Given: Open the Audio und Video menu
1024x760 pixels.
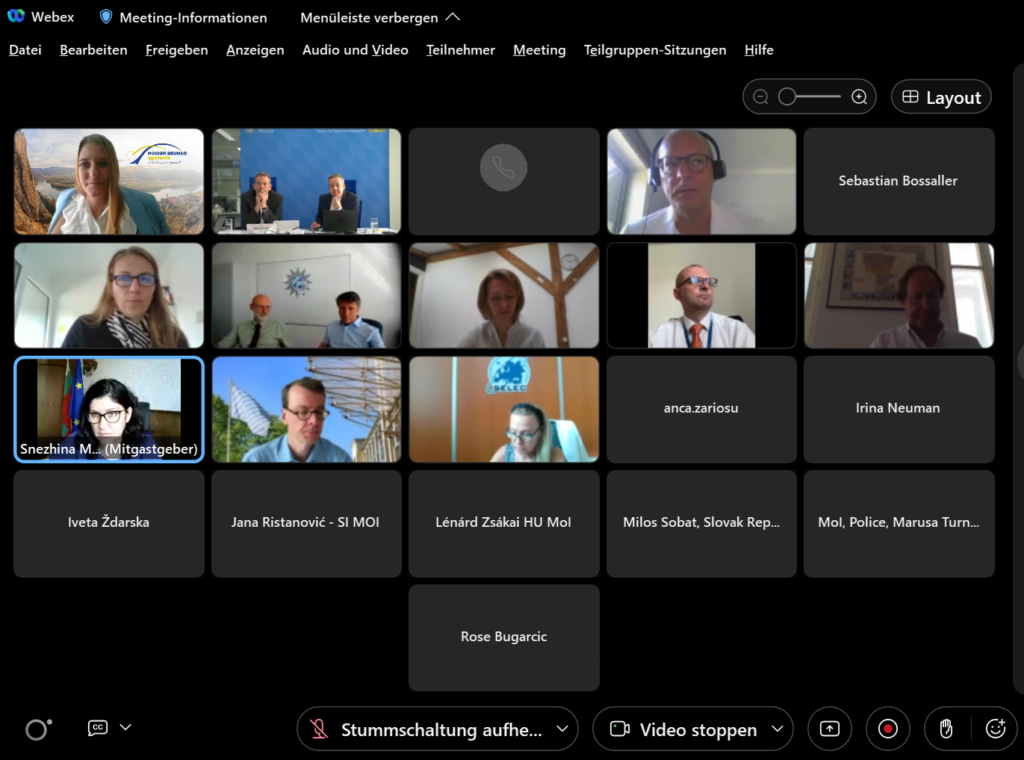Looking at the screenshot, I should [x=355, y=50].
